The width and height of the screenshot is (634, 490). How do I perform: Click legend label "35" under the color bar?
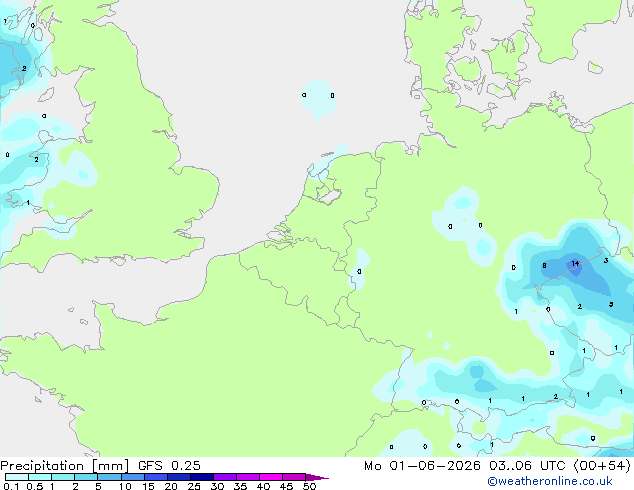point(240,486)
